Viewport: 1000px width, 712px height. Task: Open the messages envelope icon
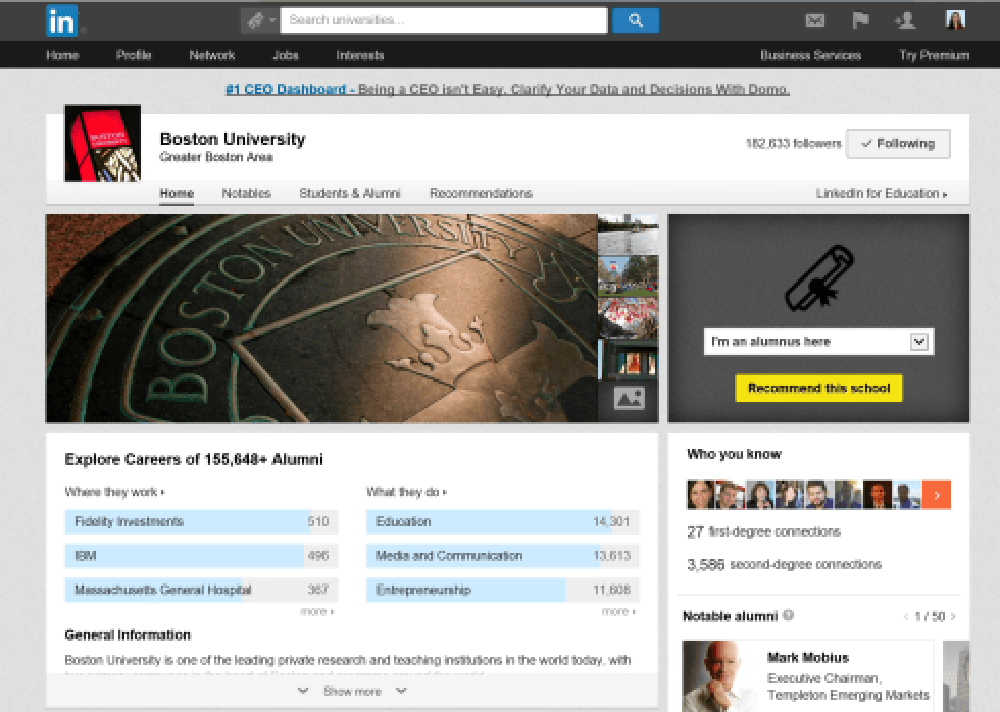815,20
